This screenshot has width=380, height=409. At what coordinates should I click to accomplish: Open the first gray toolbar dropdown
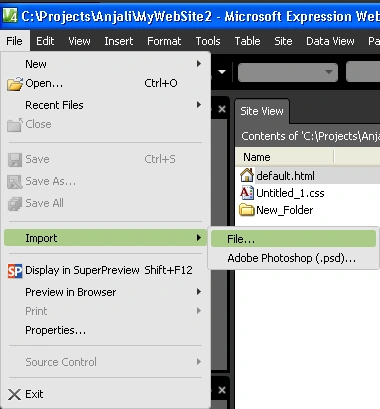(288, 72)
